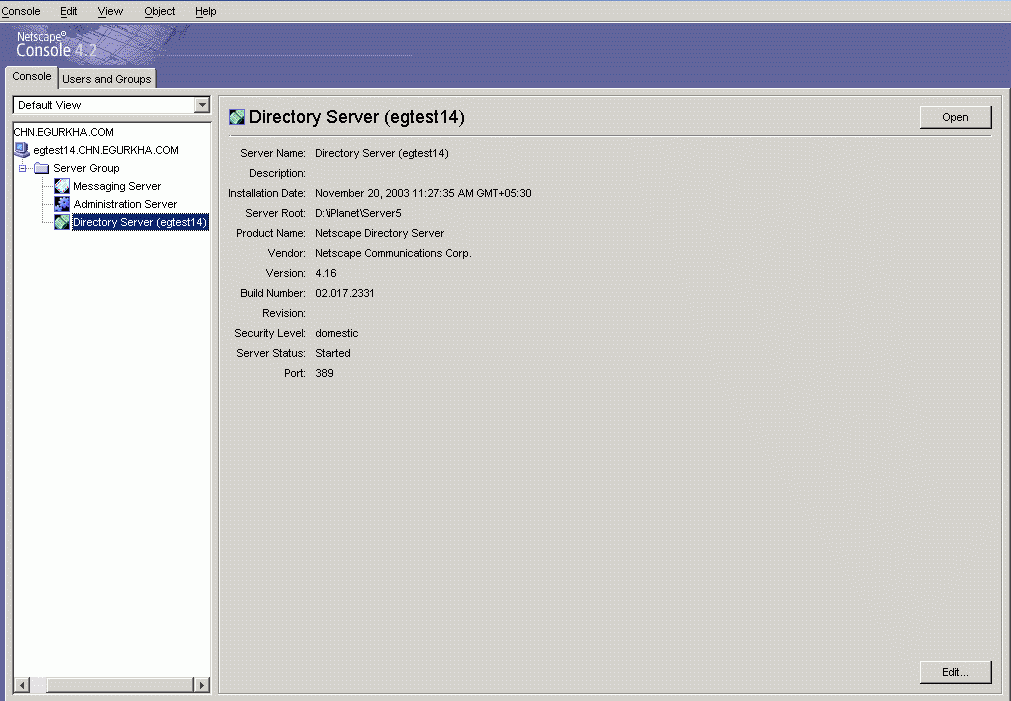Click the Netscape Console 4.2 logo

point(57,44)
